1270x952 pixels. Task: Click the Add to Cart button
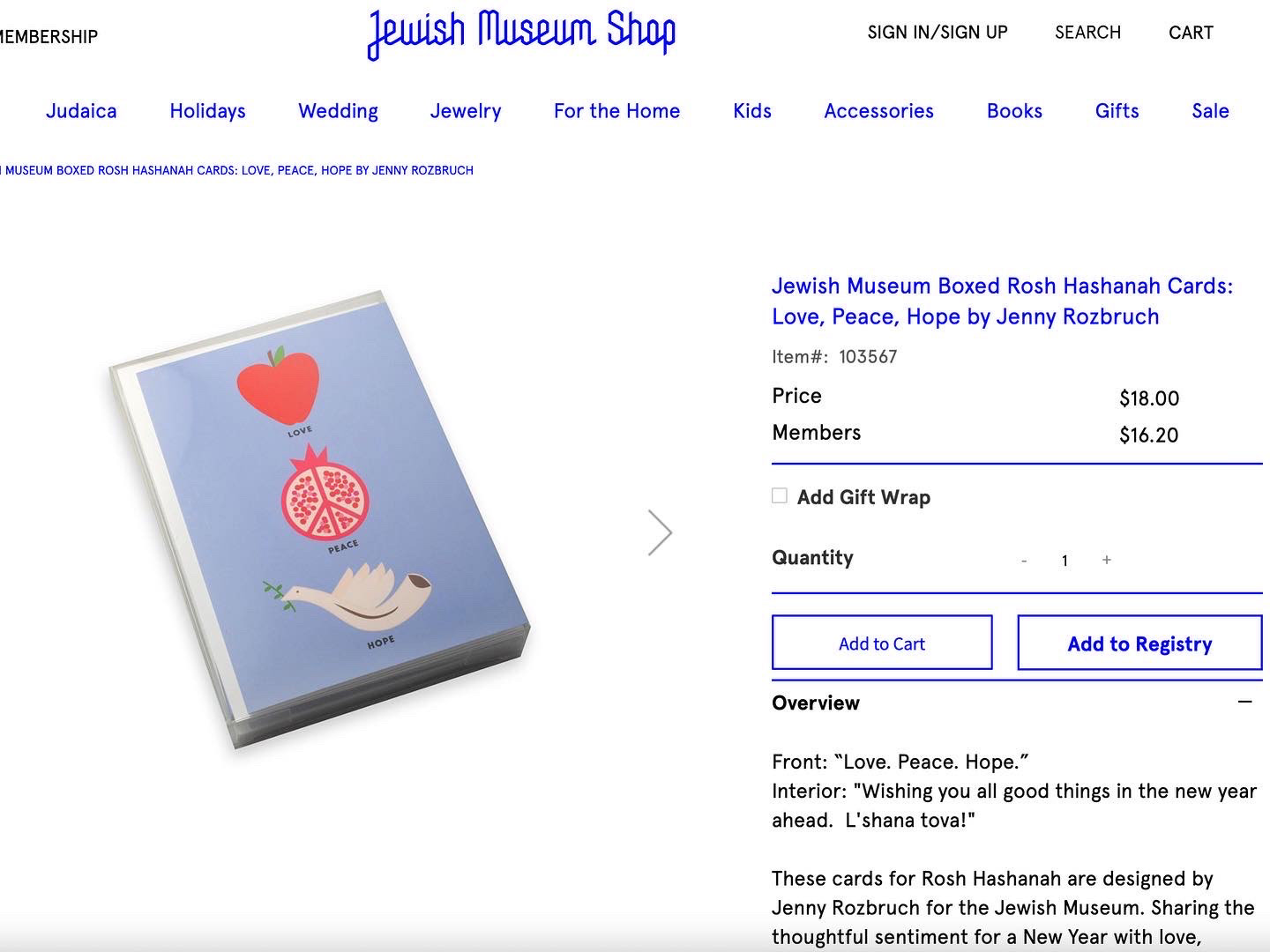[882, 643]
